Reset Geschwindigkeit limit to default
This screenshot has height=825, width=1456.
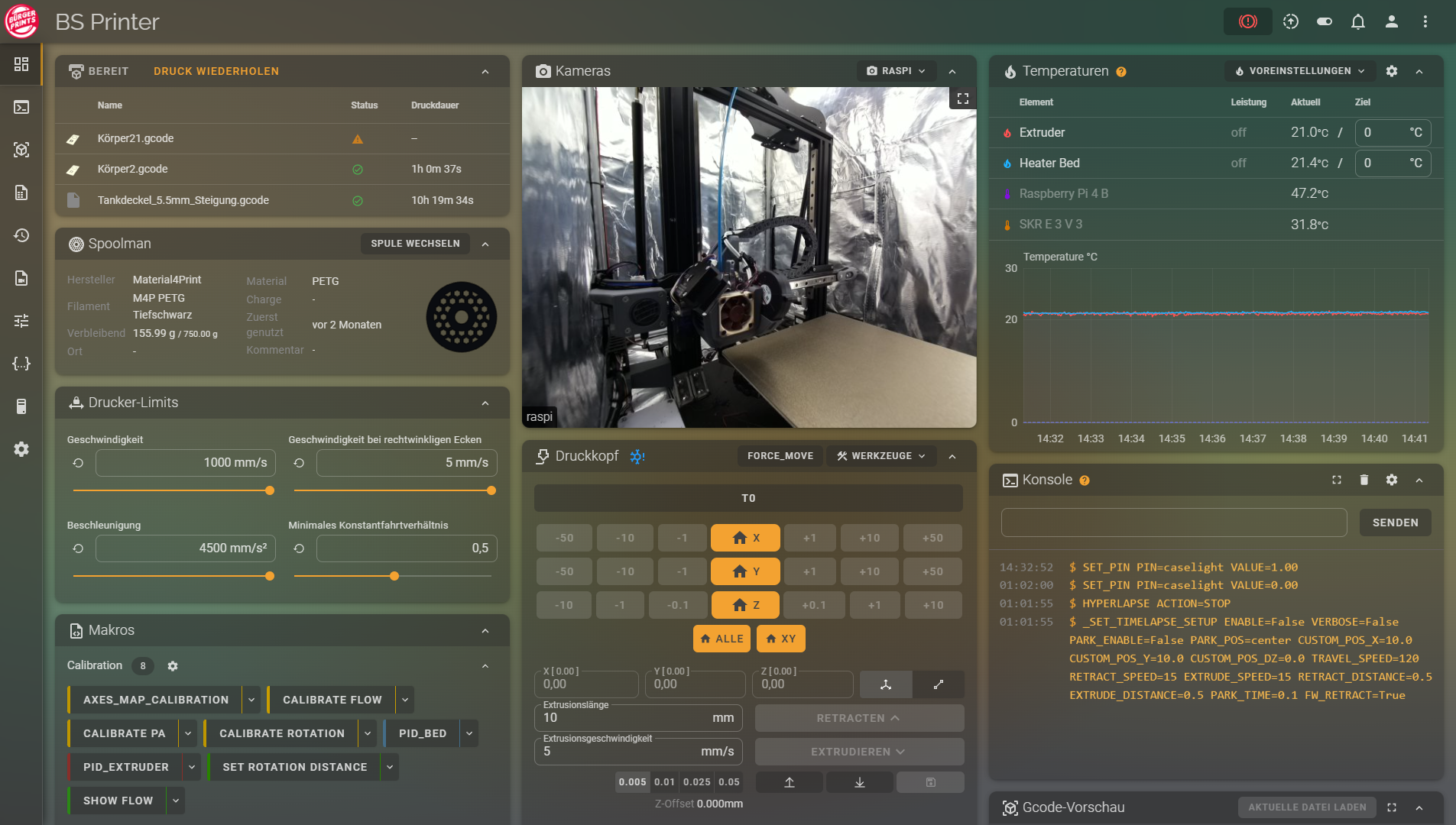[78, 463]
